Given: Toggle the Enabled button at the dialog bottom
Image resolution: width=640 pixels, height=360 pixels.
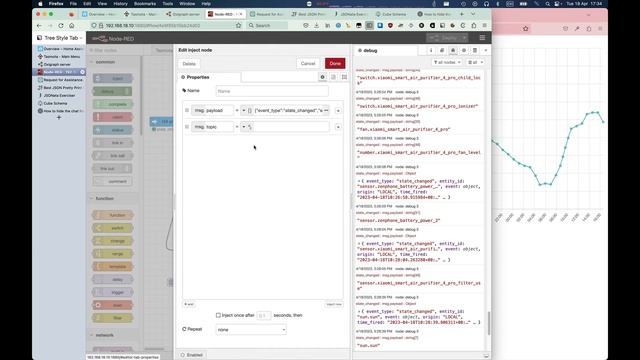Looking at the screenshot, I should tap(192, 355).
